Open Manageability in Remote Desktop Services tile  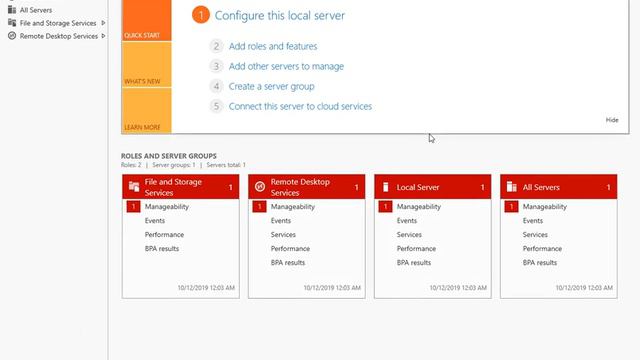coord(293,207)
